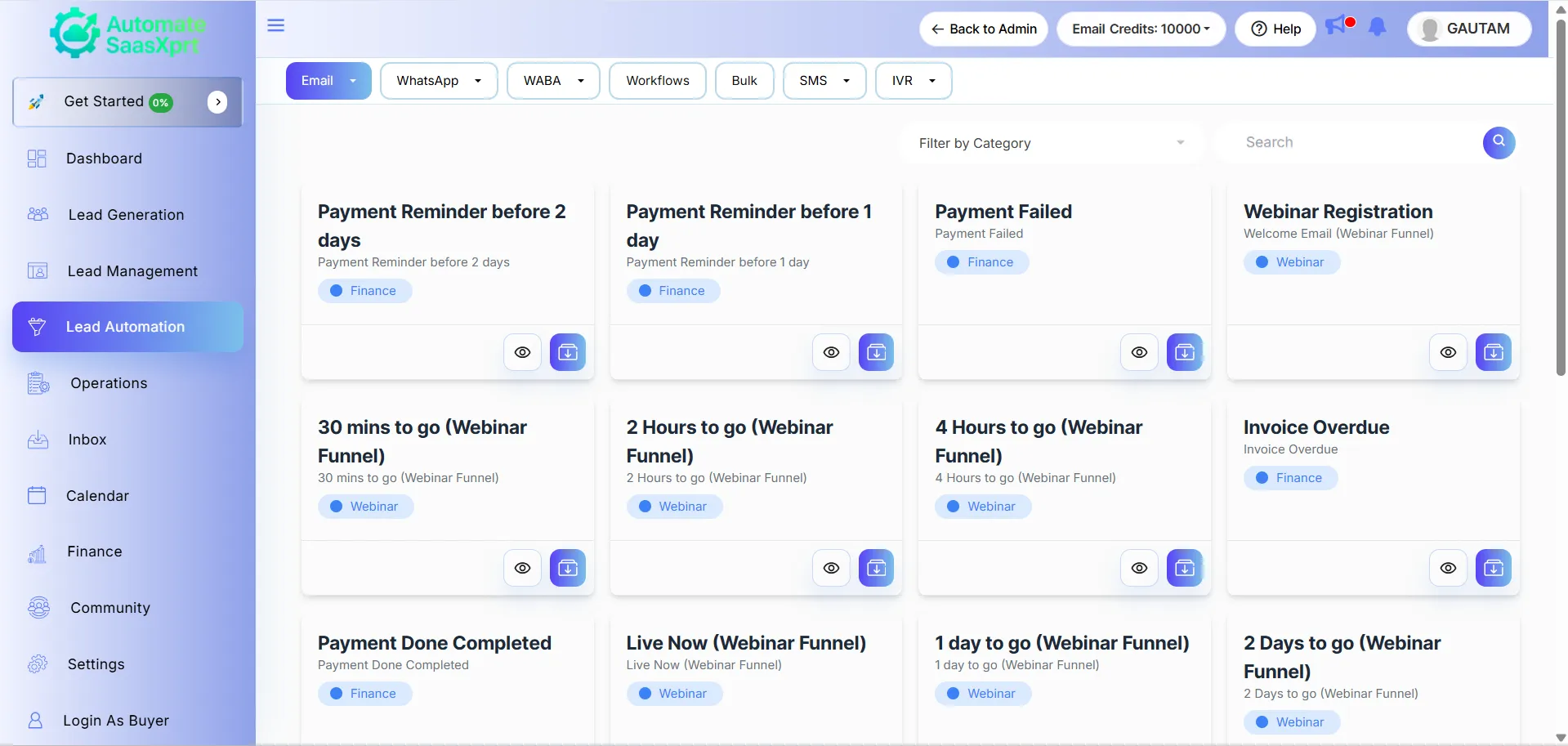Screen dimensions: 1568x746
Task: Open the 1 day to go (Webinar Funnel) title
Action: (1062, 643)
